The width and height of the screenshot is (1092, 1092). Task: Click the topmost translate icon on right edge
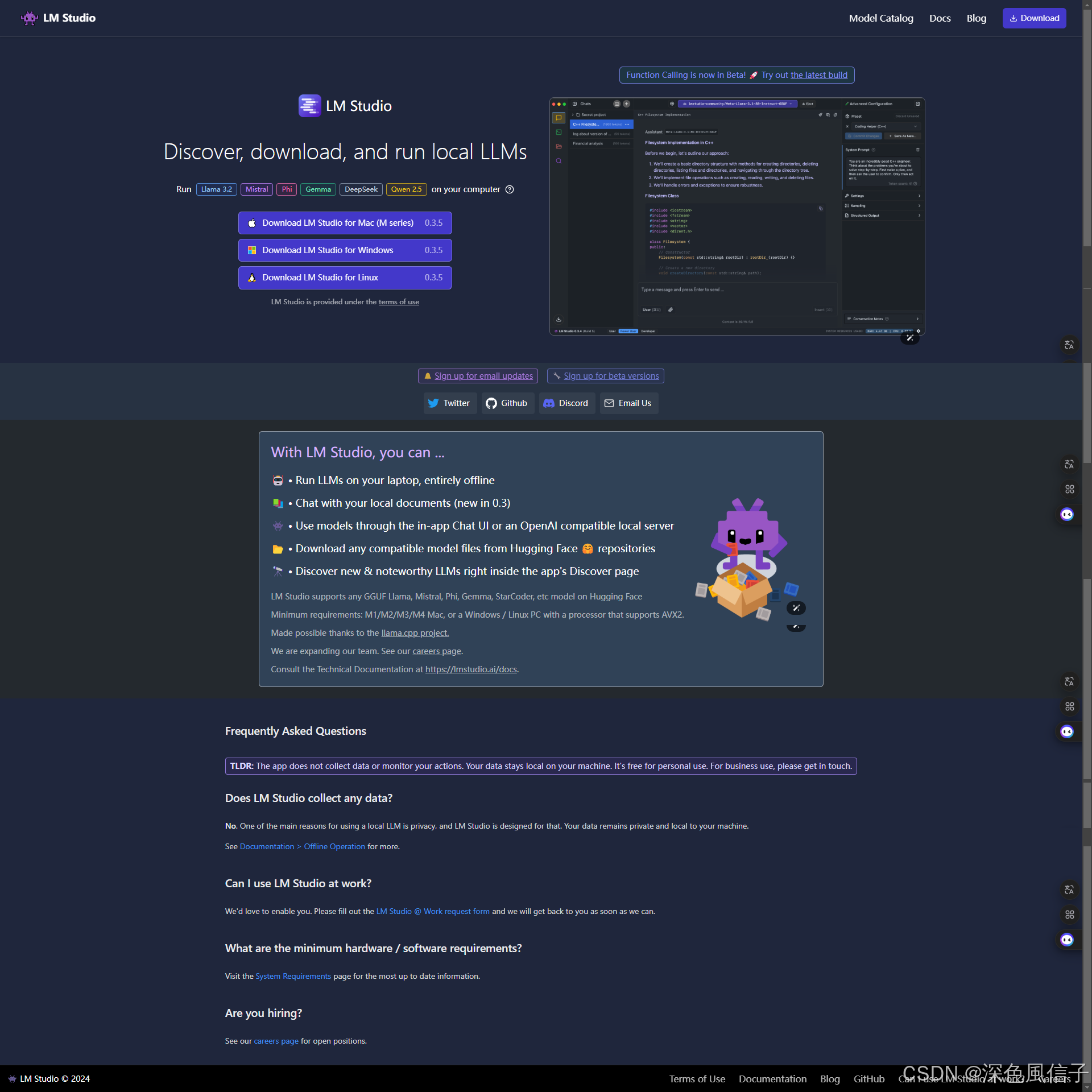1069,345
